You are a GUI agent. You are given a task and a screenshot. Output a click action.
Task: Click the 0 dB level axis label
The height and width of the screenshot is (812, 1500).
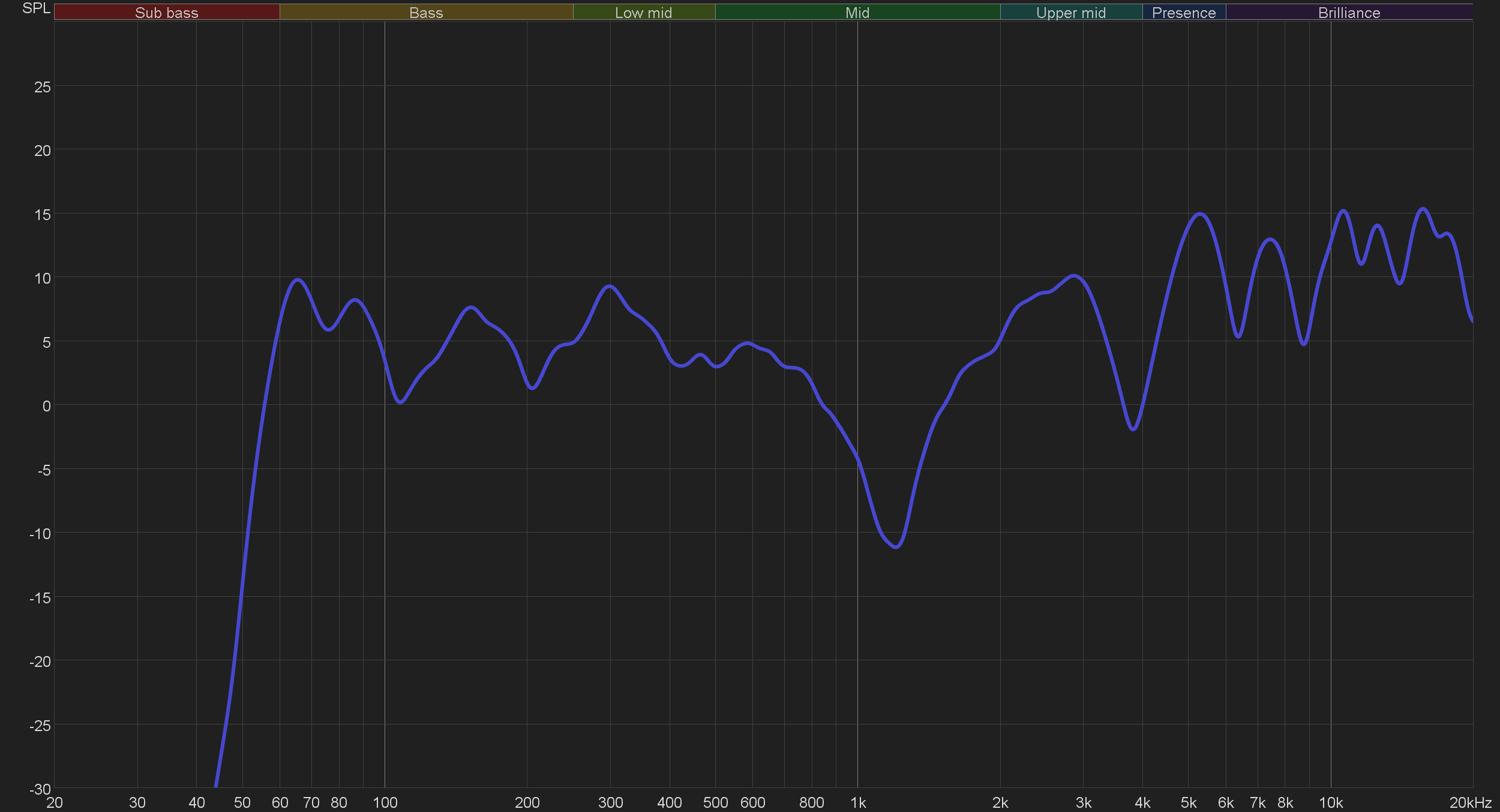point(46,406)
